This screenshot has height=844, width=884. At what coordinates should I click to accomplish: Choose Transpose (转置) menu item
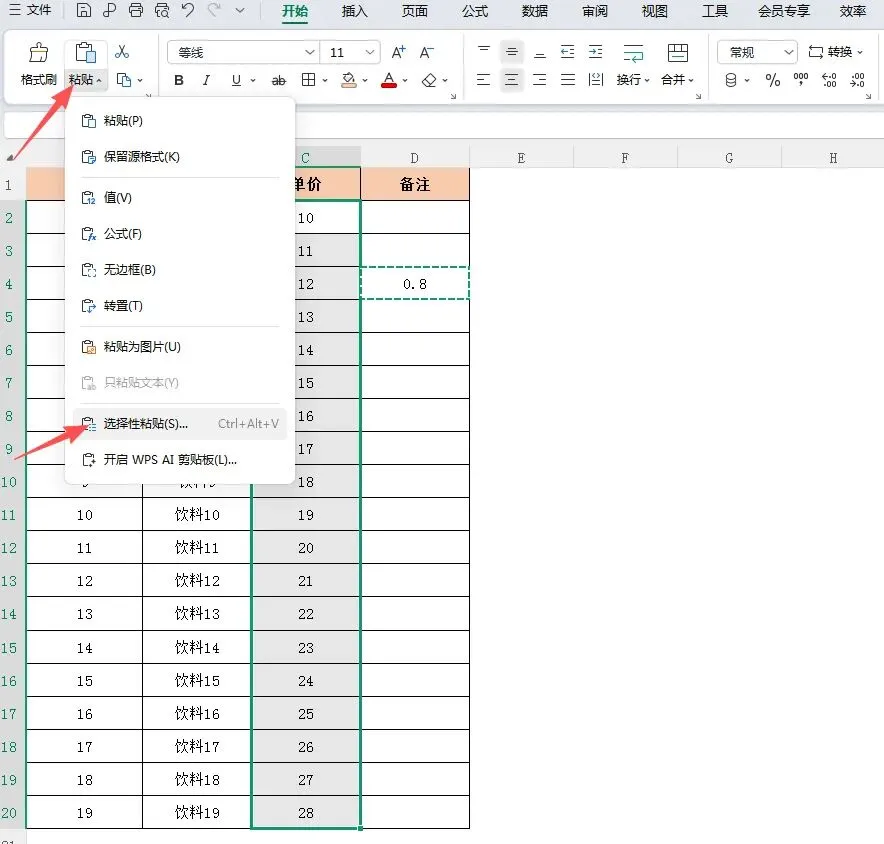coord(180,306)
